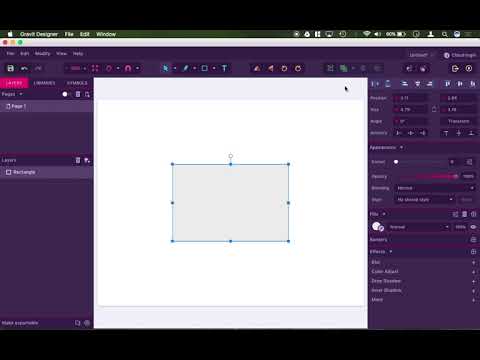
Task: Click the Undo arrow in the toolbar
Action: tap(24, 68)
